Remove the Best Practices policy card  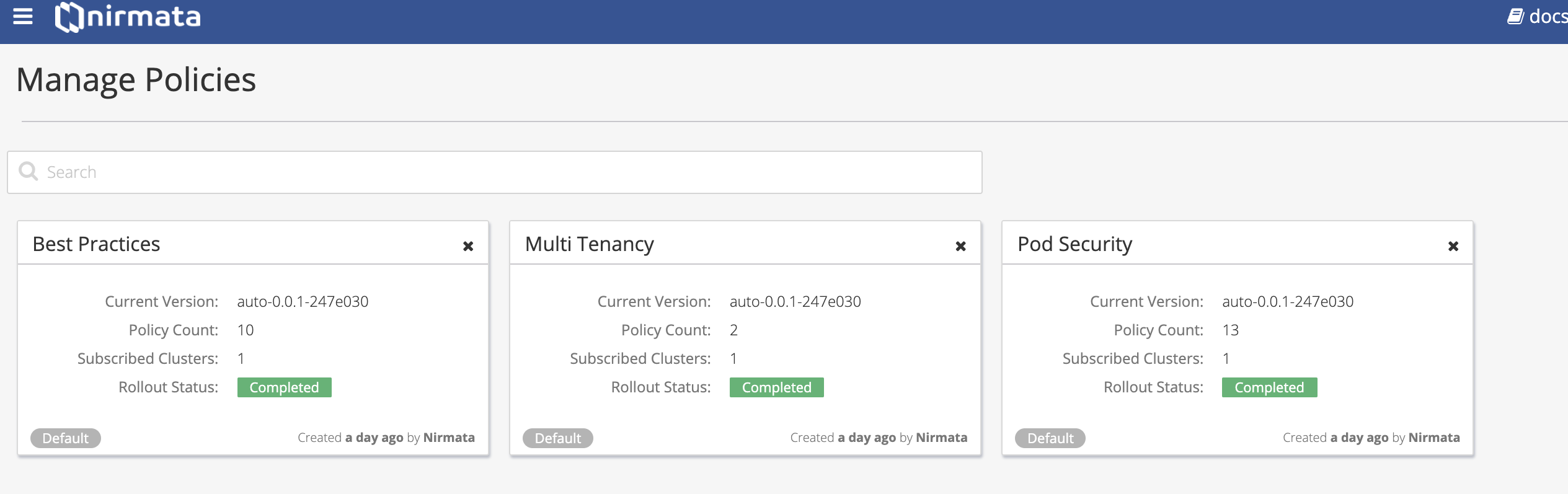click(468, 246)
